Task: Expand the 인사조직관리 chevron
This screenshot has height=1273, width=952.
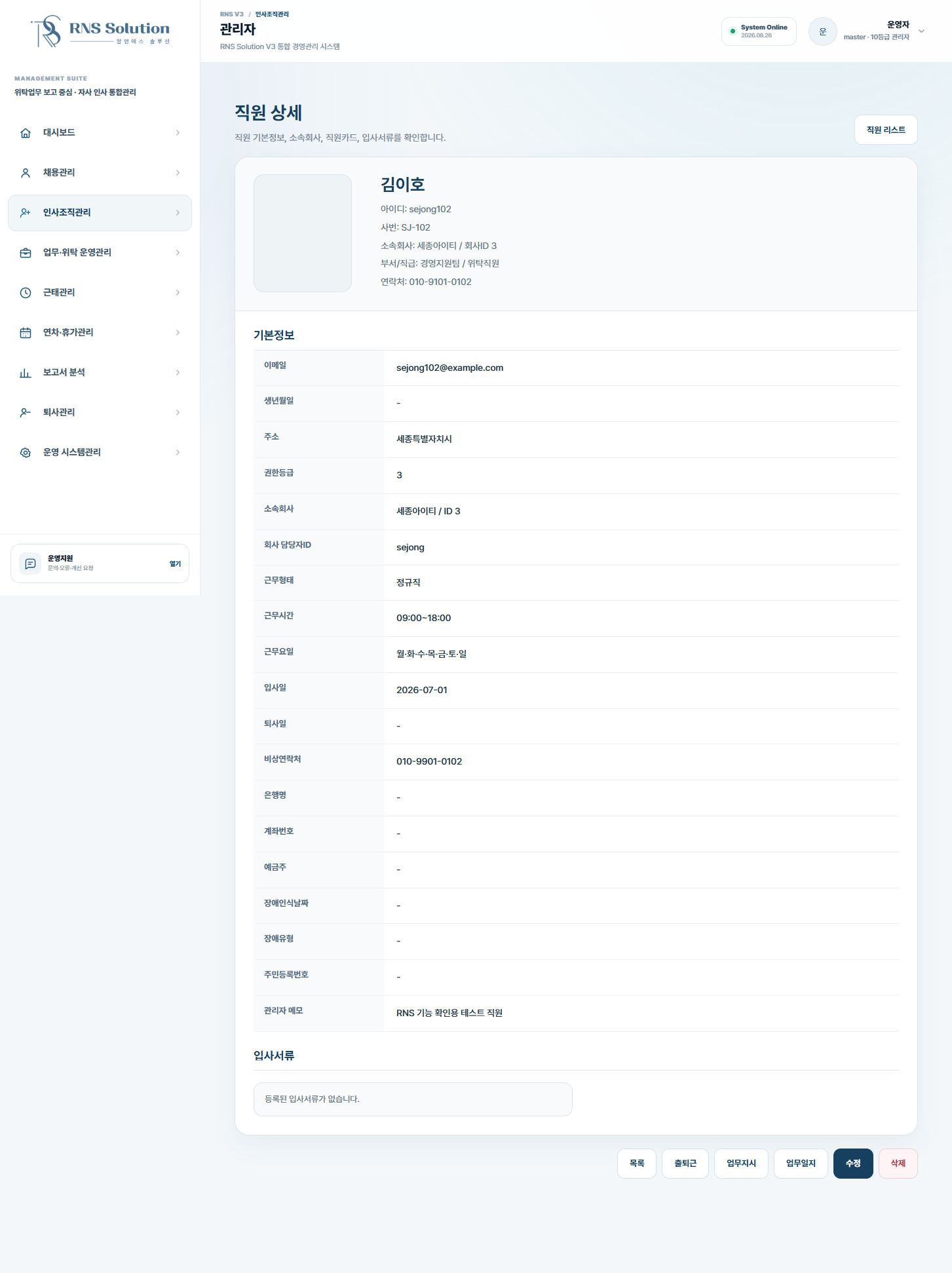Action: (178, 213)
